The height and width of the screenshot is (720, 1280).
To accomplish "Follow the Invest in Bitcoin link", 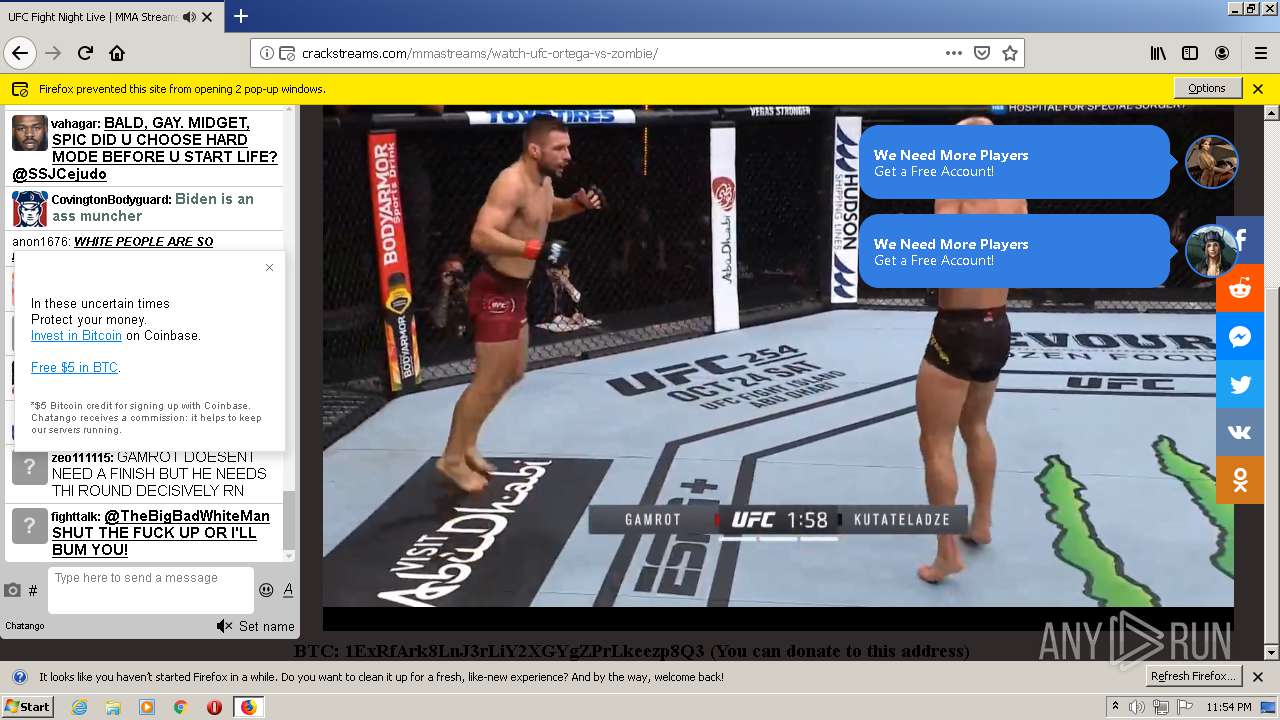I will tap(76, 336).
